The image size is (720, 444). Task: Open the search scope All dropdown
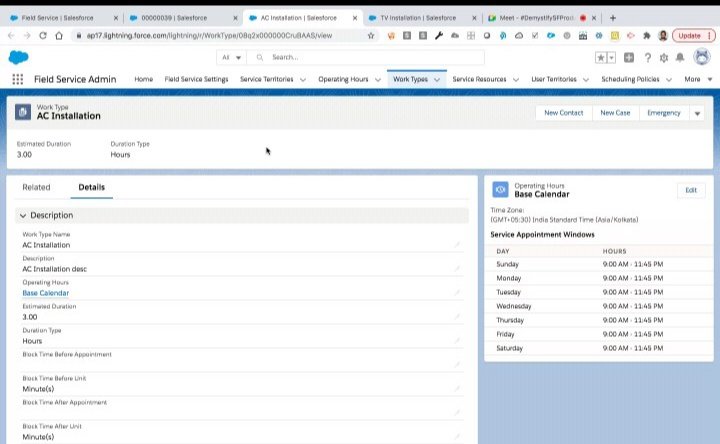pos(231,57)
